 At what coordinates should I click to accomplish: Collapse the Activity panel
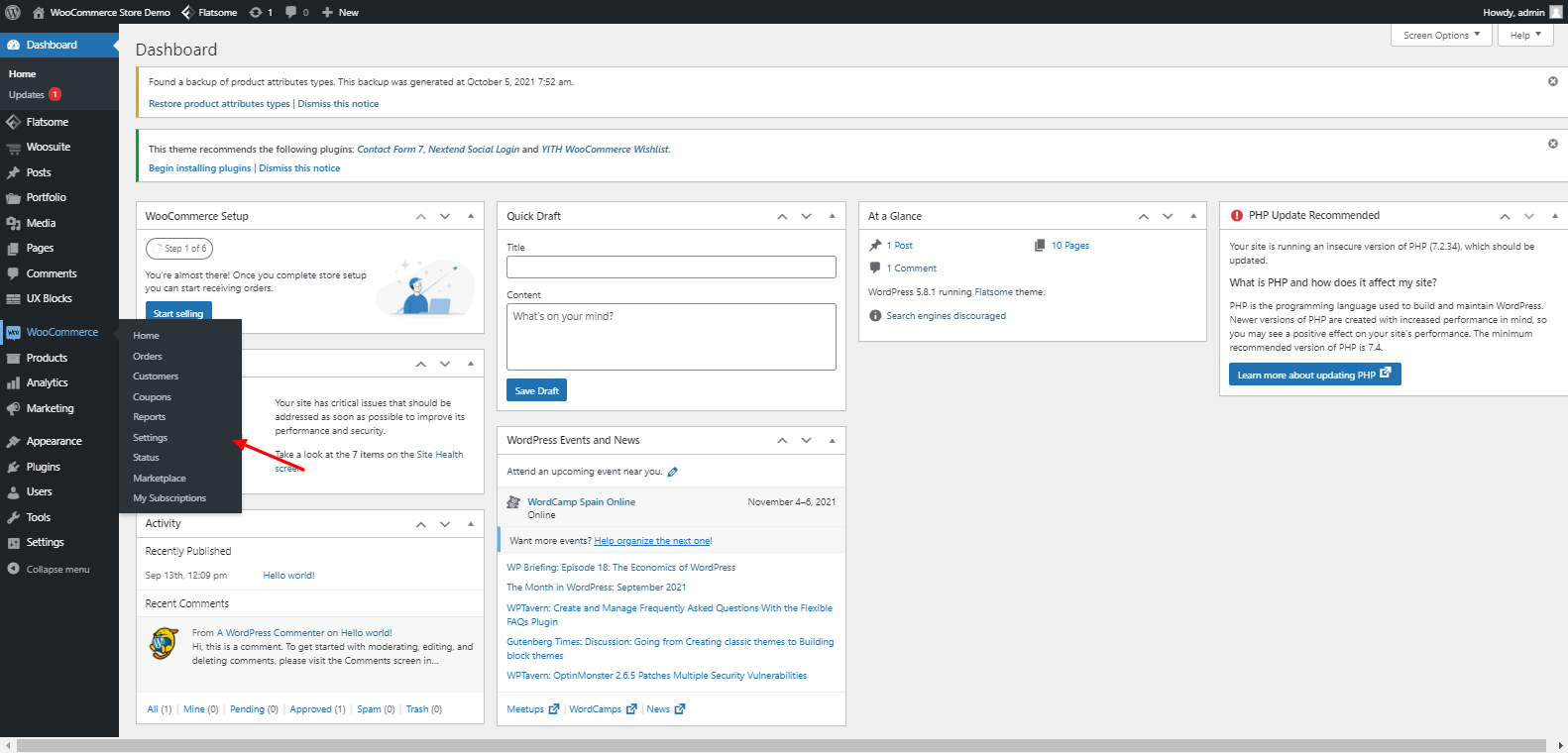[x=471, y=523]
